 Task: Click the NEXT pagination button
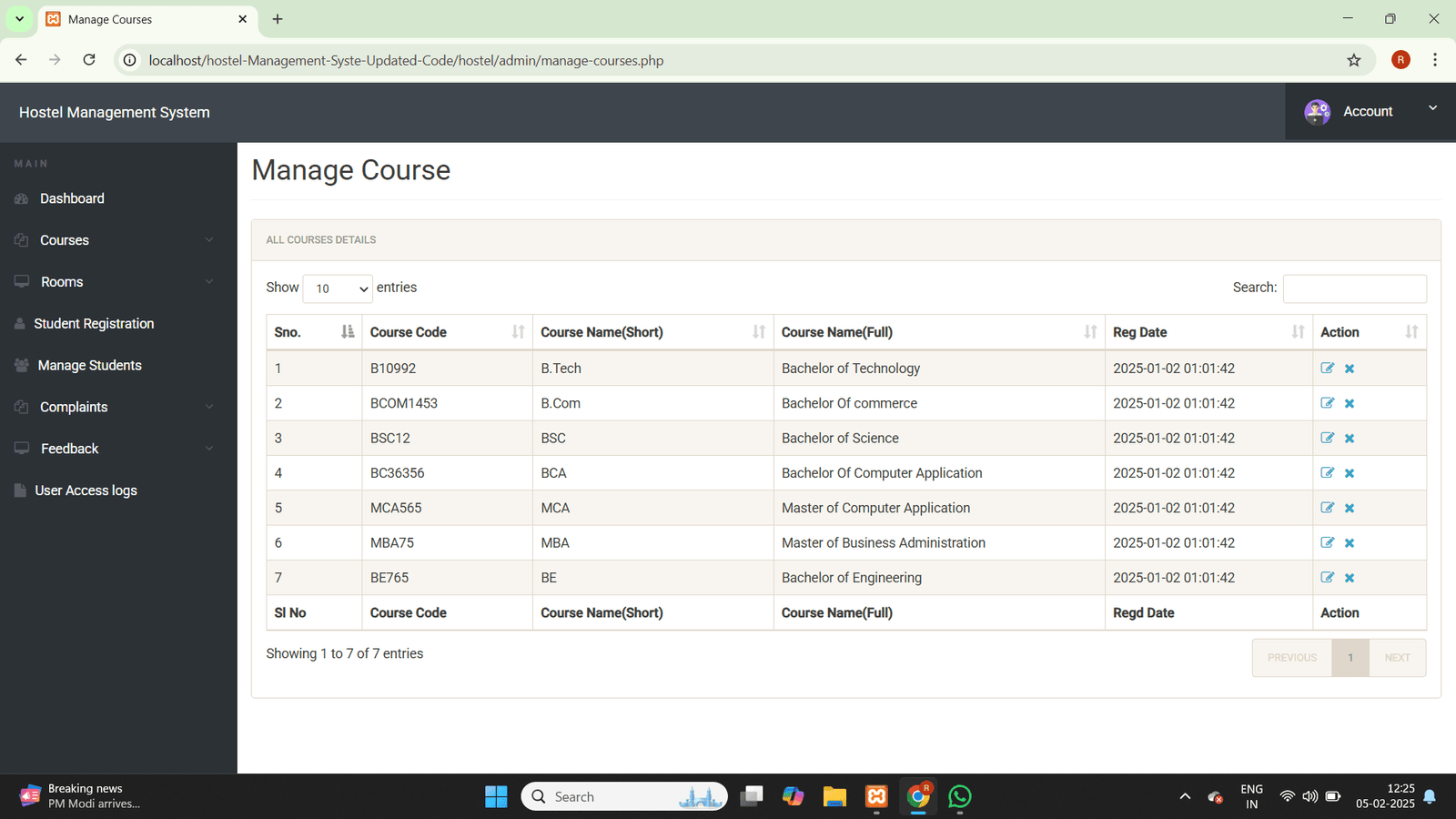pos(1397,658)
